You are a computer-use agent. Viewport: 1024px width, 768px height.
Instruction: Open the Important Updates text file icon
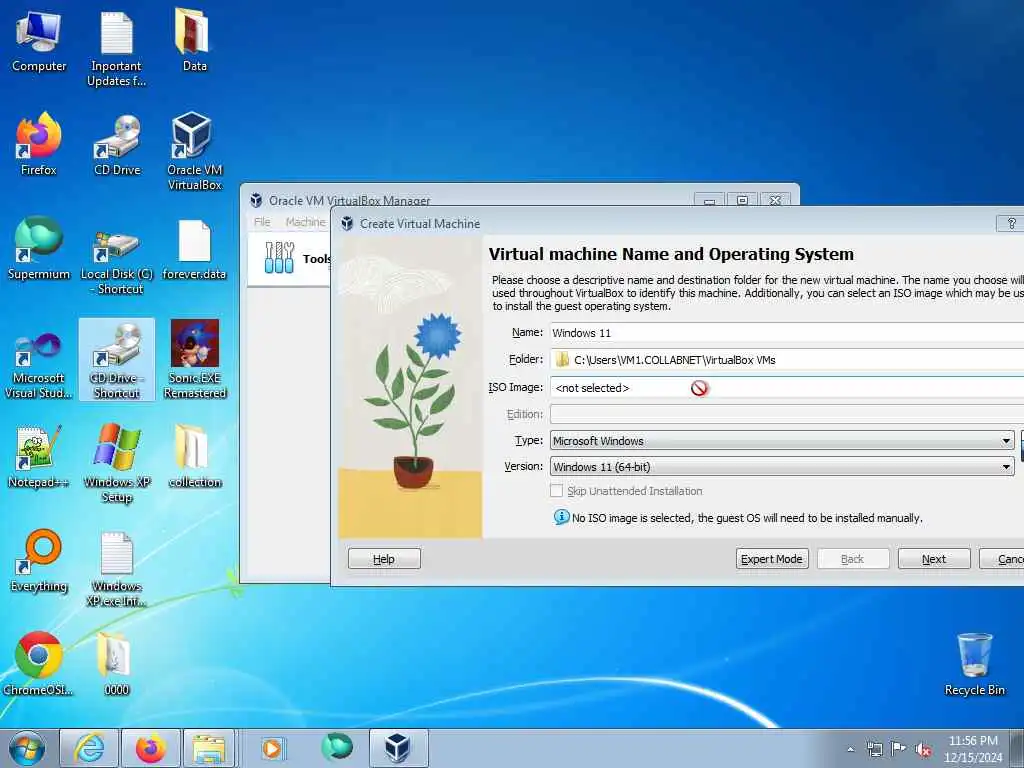pyautogui.click(x=116, y=47)
